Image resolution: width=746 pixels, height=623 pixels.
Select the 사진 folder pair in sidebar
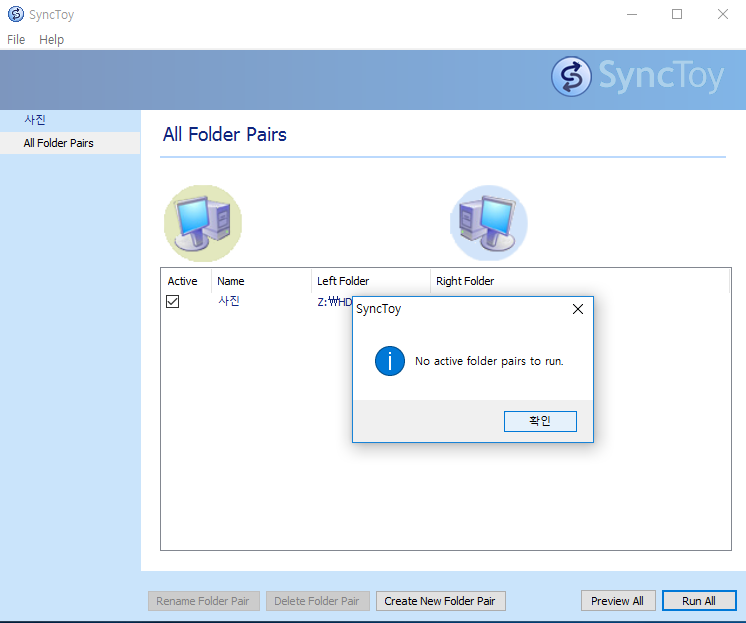click(x=70, y=120)
